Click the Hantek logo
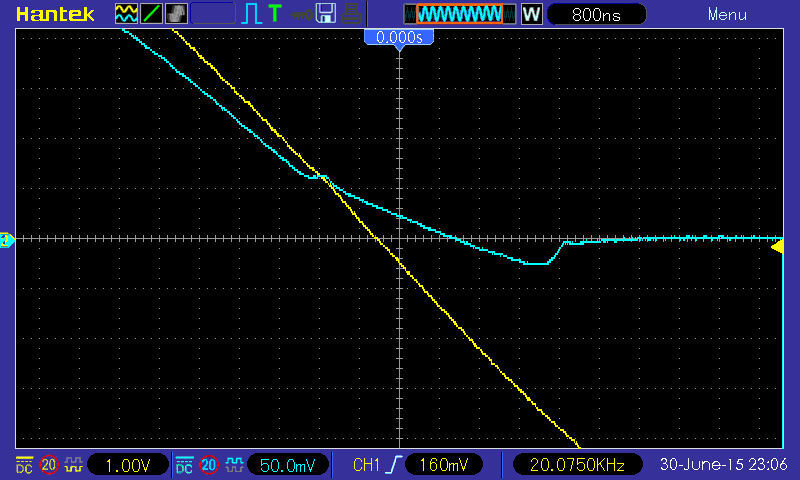800x480 pixels. 55,14
